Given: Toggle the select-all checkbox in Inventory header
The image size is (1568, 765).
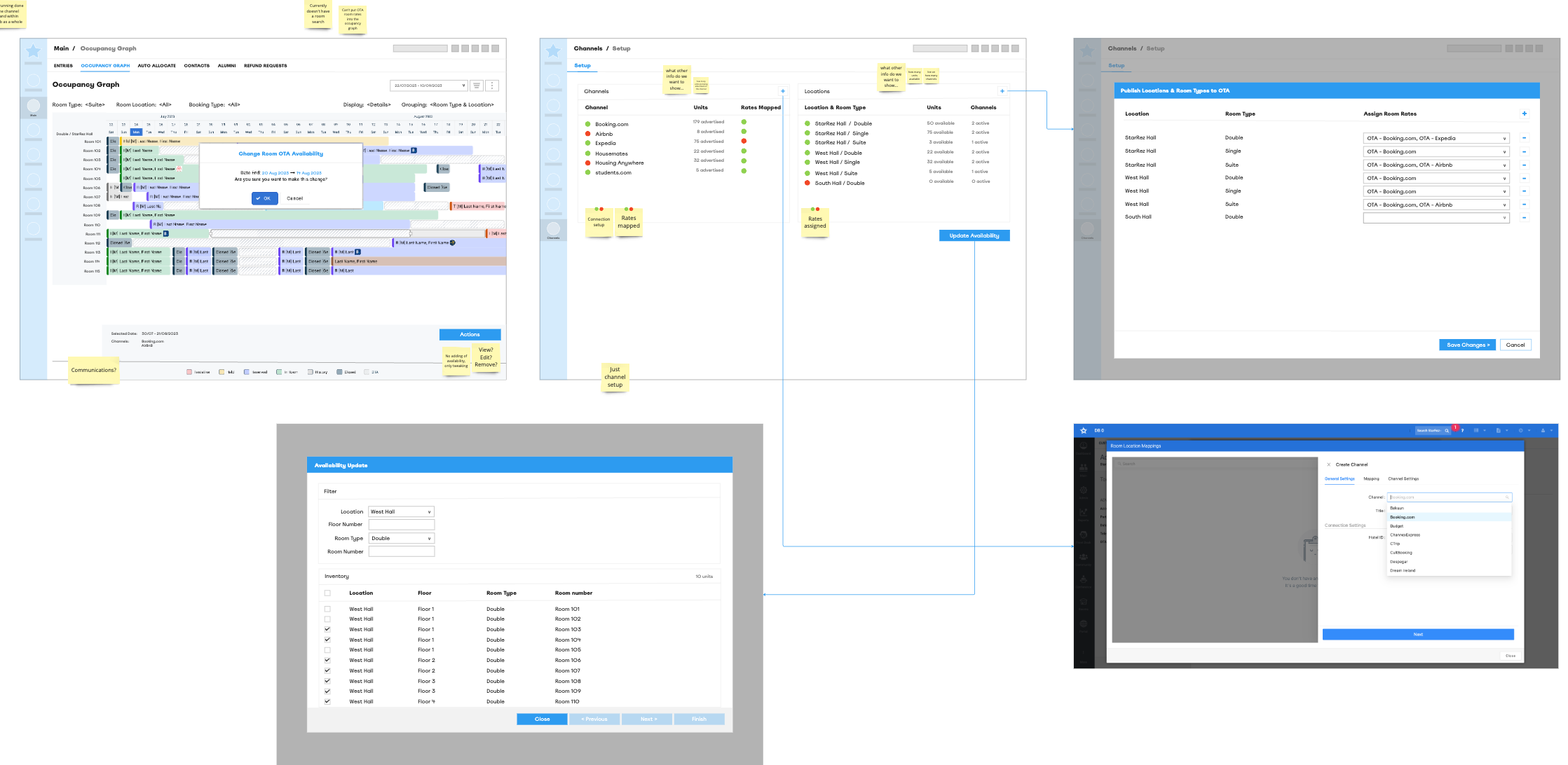Looking at the screenshot, I should point(327,593).
